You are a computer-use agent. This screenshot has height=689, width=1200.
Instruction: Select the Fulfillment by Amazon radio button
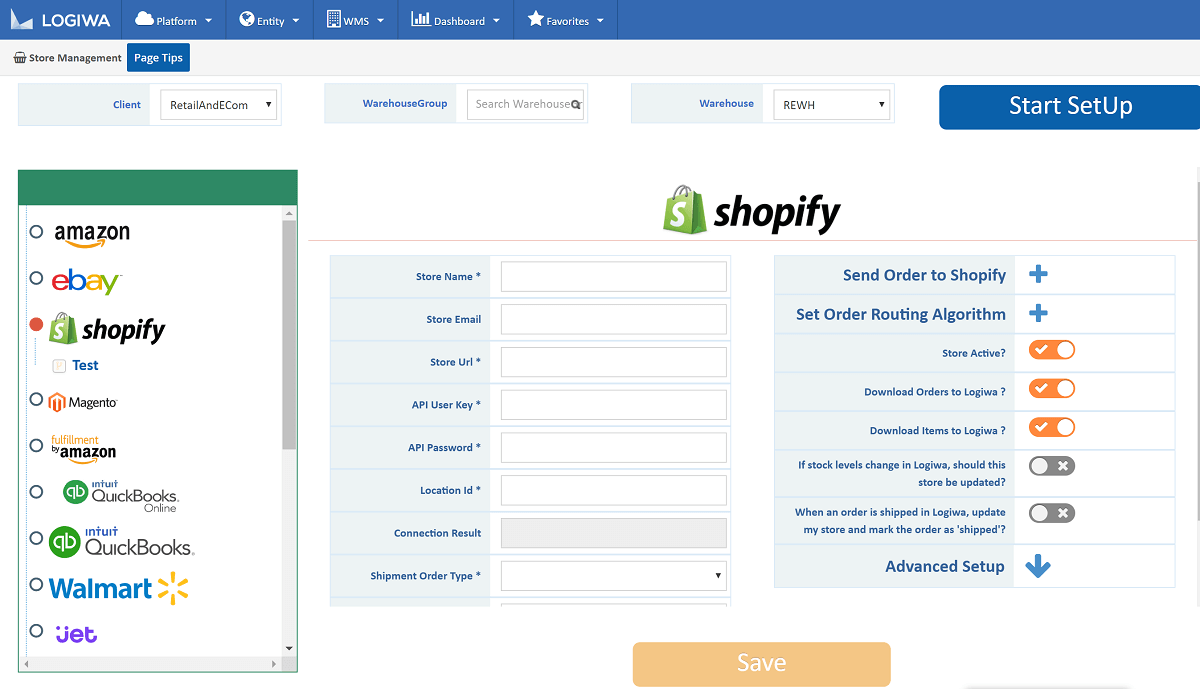coord(36,445)
